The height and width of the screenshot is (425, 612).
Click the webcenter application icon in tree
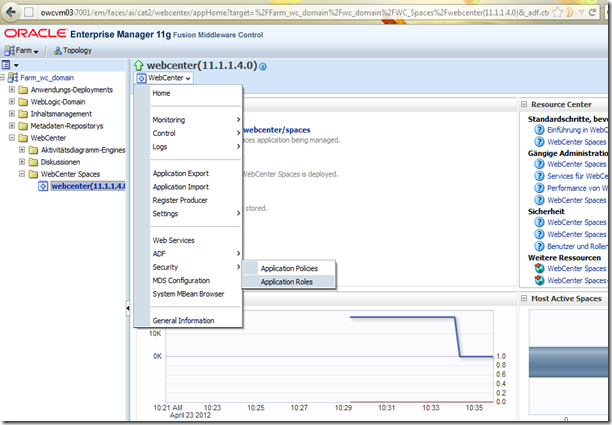43,186
